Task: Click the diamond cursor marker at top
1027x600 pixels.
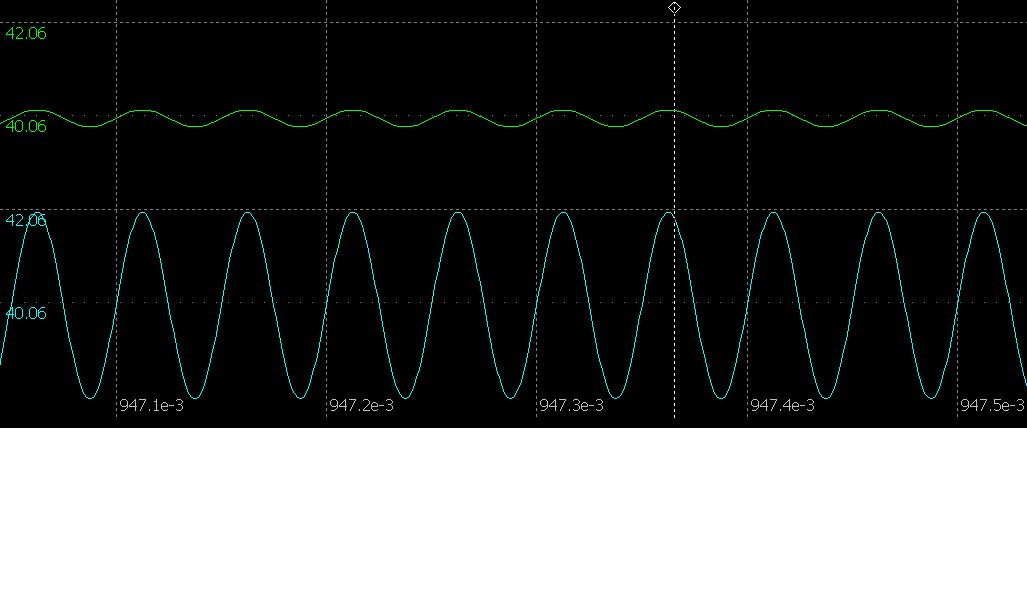Action: (x=674, y=8)
